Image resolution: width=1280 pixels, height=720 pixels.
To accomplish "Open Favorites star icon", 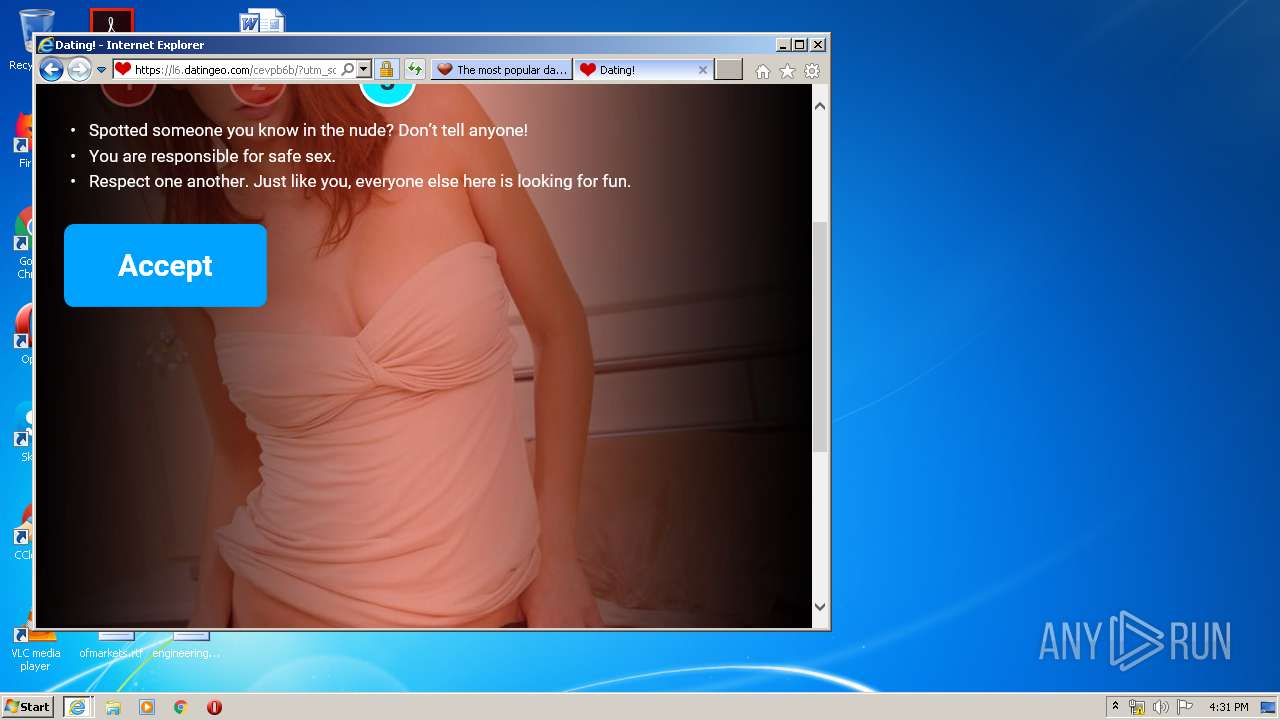I will point(787,71).
